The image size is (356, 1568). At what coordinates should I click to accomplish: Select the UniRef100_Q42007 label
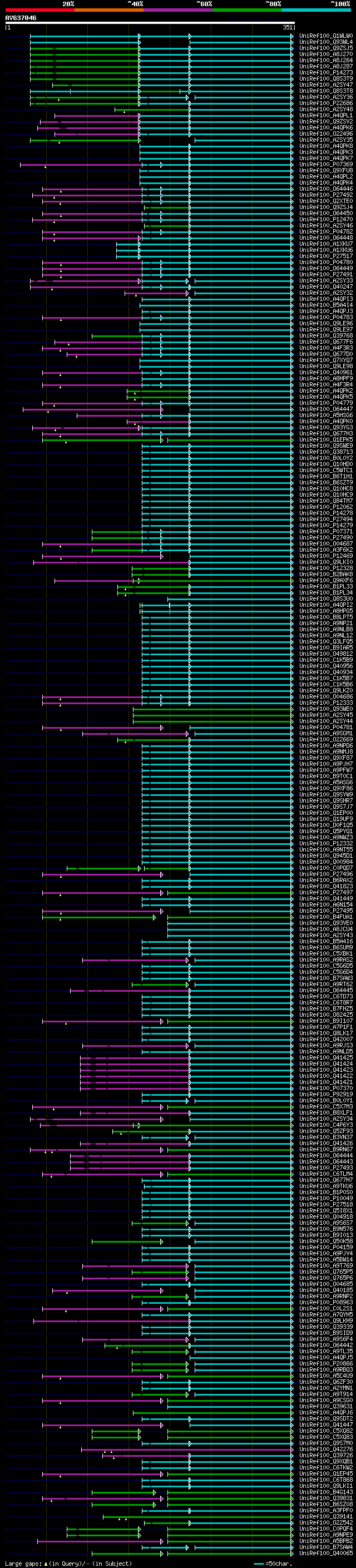(326, 1039)
